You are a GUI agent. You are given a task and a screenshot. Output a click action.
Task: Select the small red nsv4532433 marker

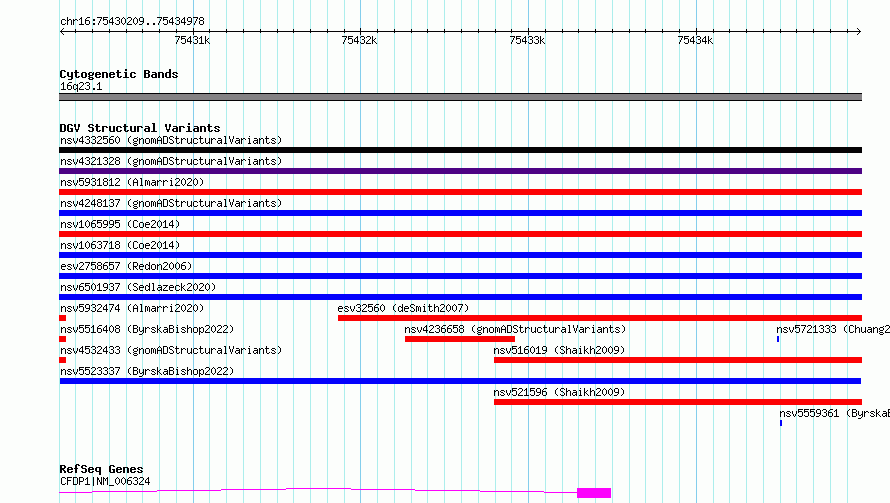click(62, 360)
